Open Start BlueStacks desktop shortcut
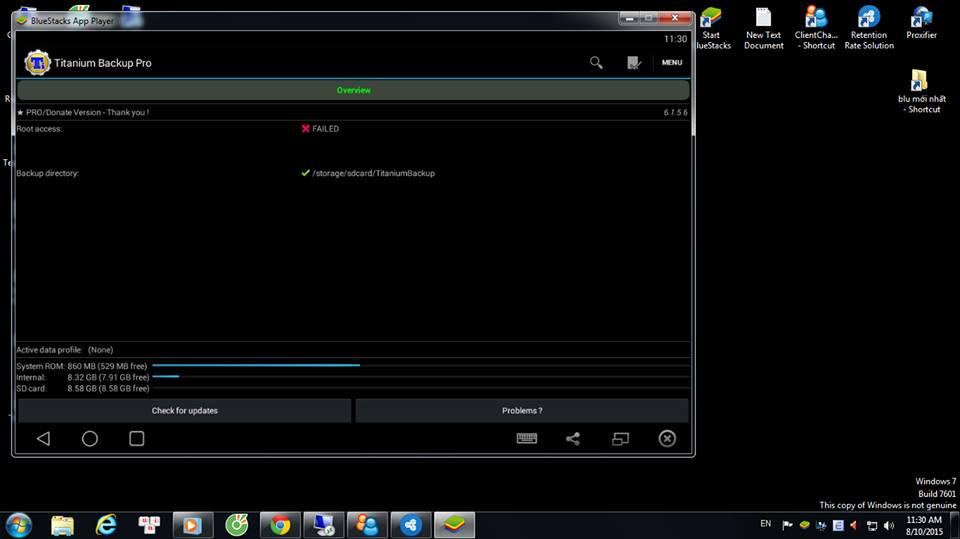The height and width of the screenshot is (539, 960). (711, 28)
